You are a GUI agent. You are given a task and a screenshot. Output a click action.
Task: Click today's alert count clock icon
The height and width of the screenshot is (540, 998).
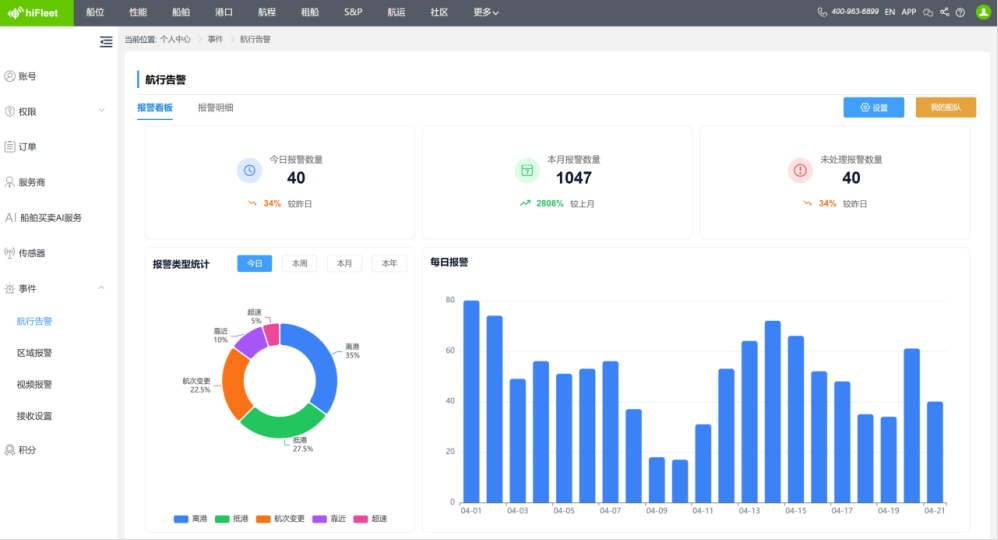[249, 171]
